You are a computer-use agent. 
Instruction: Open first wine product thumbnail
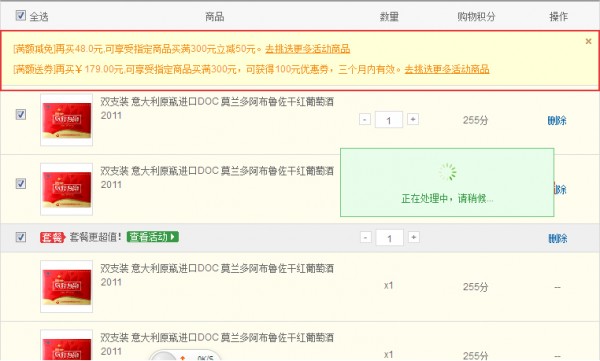click(67, 120)
